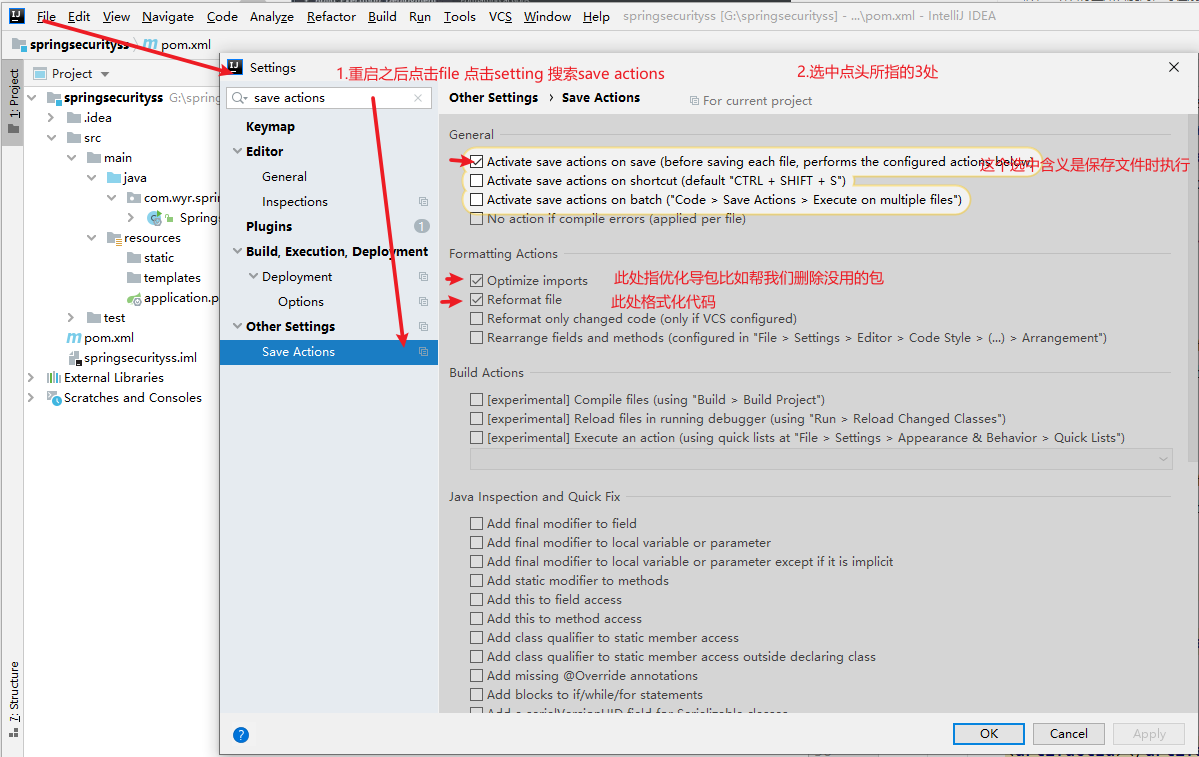Enable Add final modifier to field

[476, 524]
